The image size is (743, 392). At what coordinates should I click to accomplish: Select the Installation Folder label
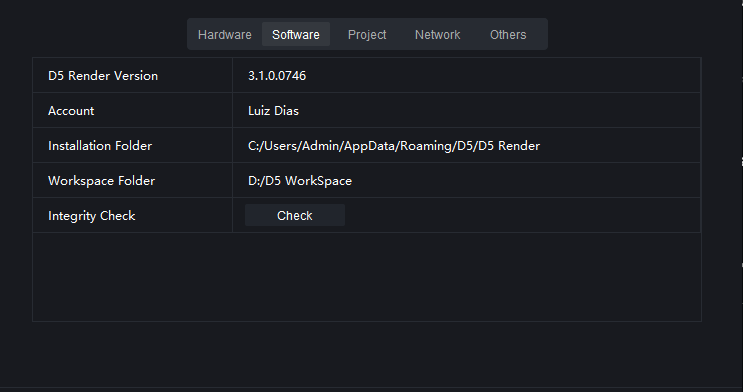coord(100,146)
